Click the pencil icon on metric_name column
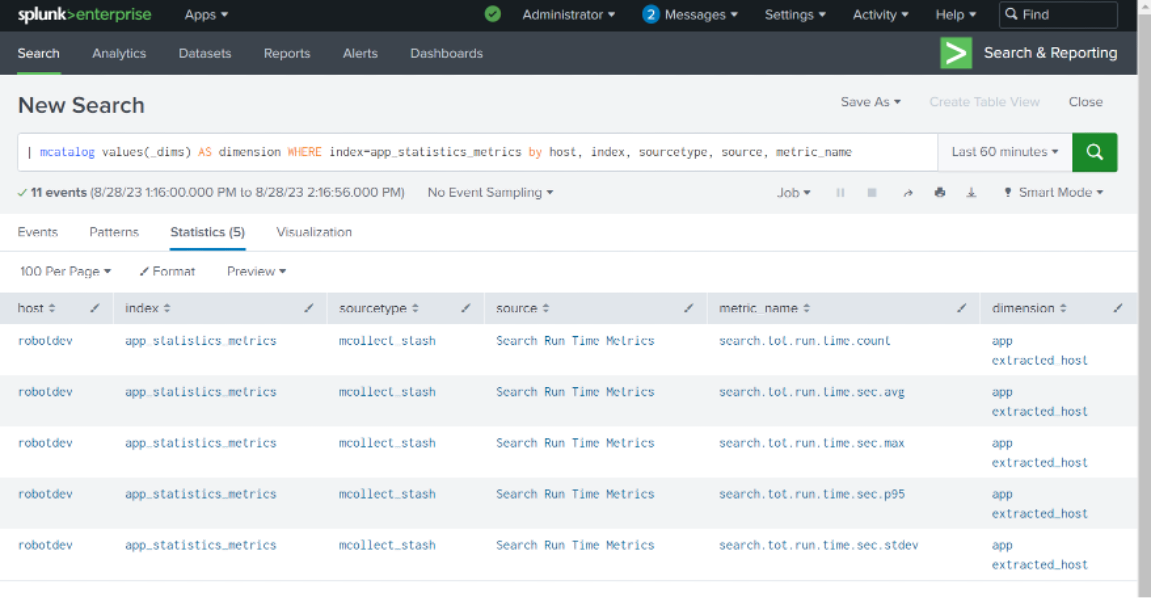This screenshot has height=600, width=1152. pos(961,308)
